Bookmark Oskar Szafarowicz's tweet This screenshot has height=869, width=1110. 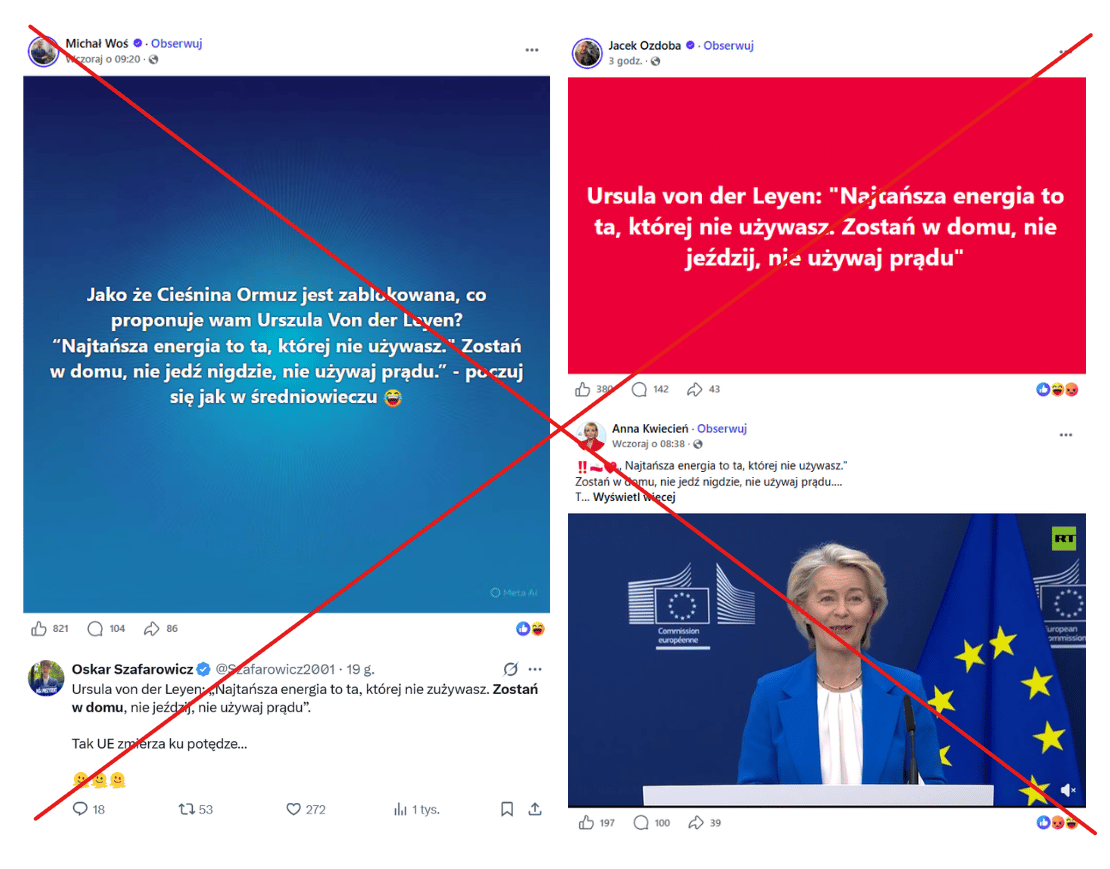coord(507,809)
